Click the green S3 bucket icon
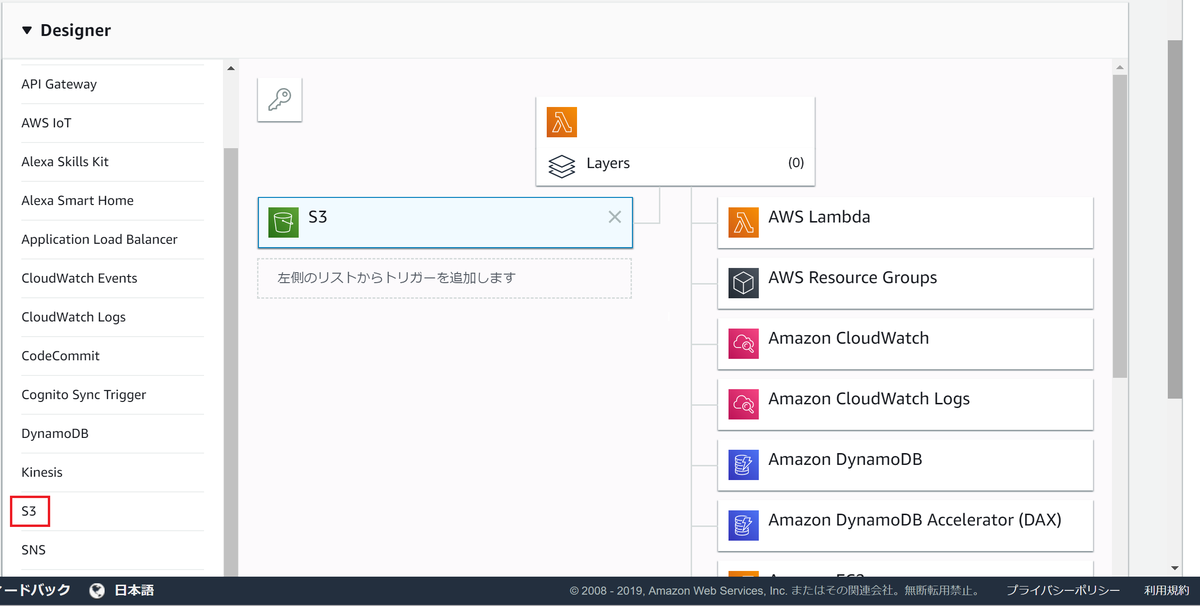This screenshot has height=606, width=1200. [x=283, y=222]
